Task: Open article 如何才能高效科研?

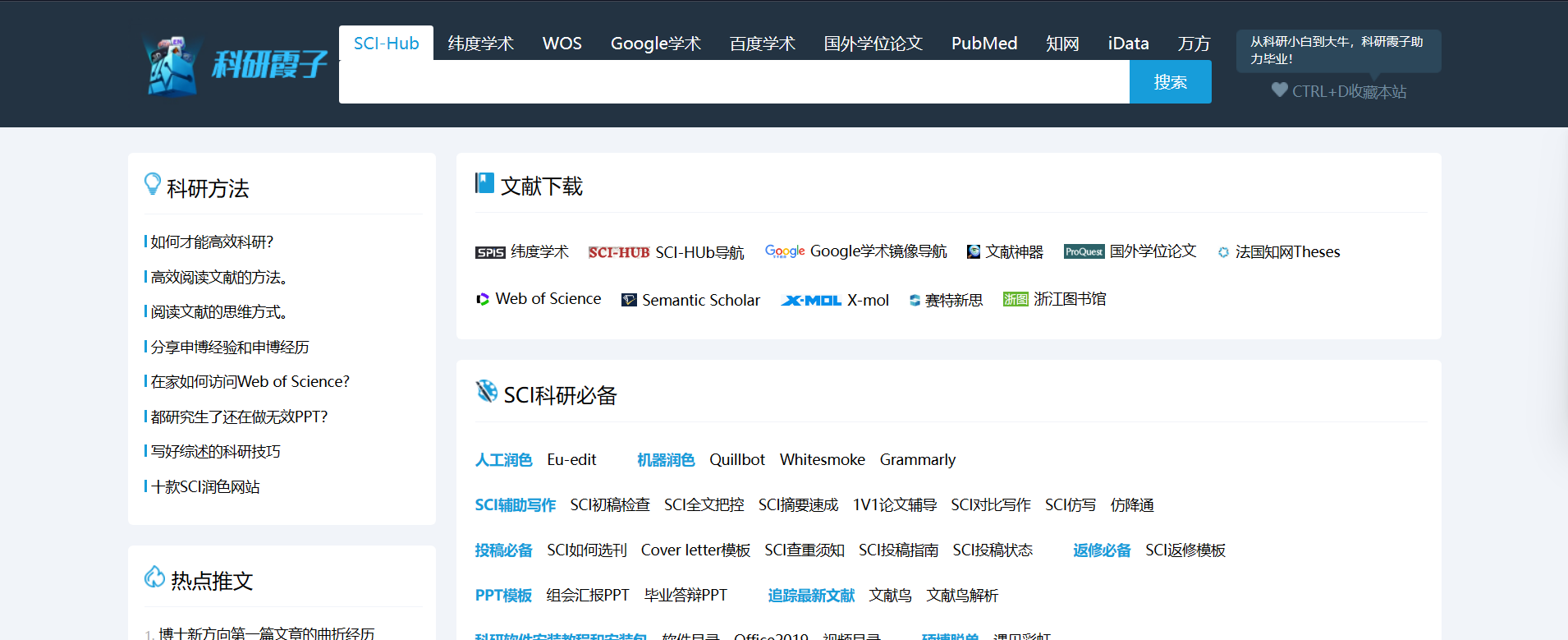Action: [211, 242]
